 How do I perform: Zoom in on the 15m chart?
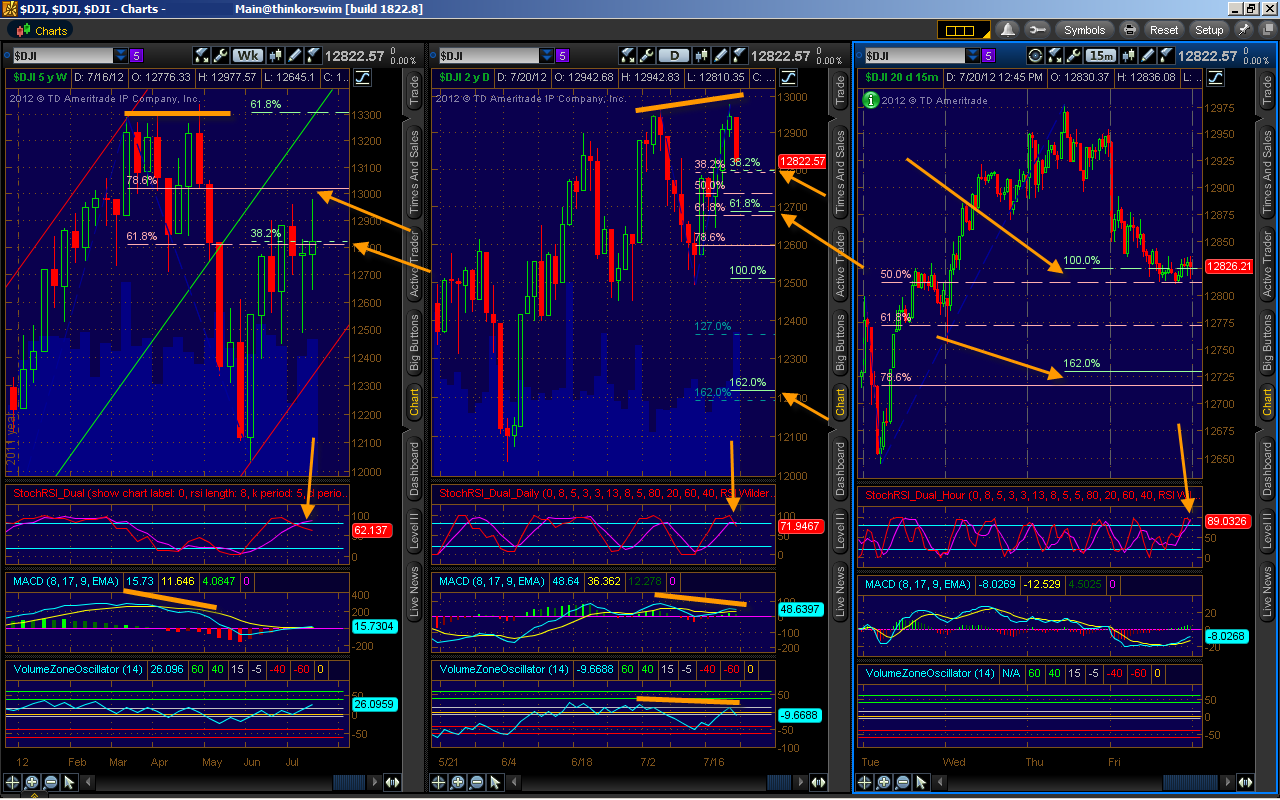click(x=885, y=783)
